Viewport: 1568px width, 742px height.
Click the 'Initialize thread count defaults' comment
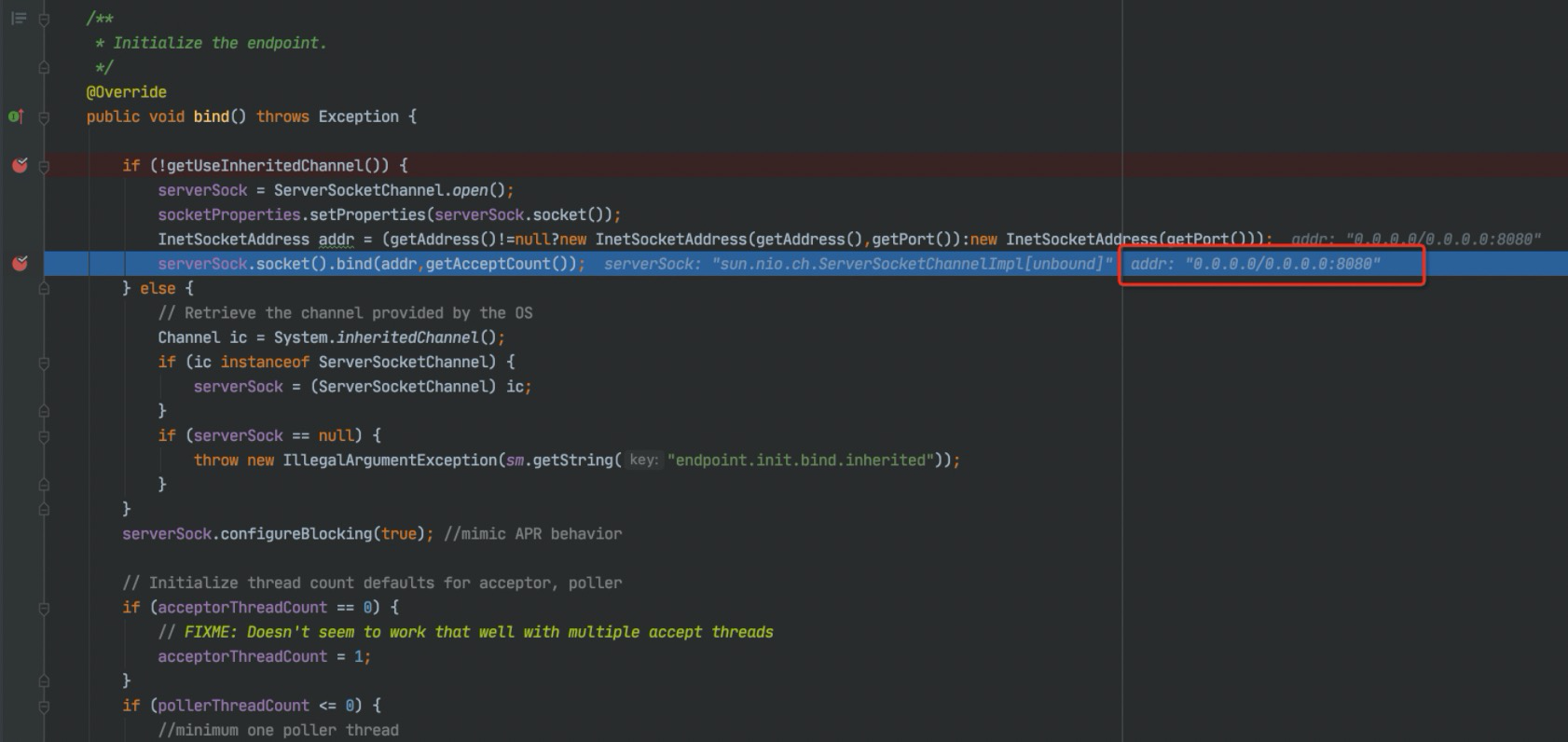click(372, 584)
